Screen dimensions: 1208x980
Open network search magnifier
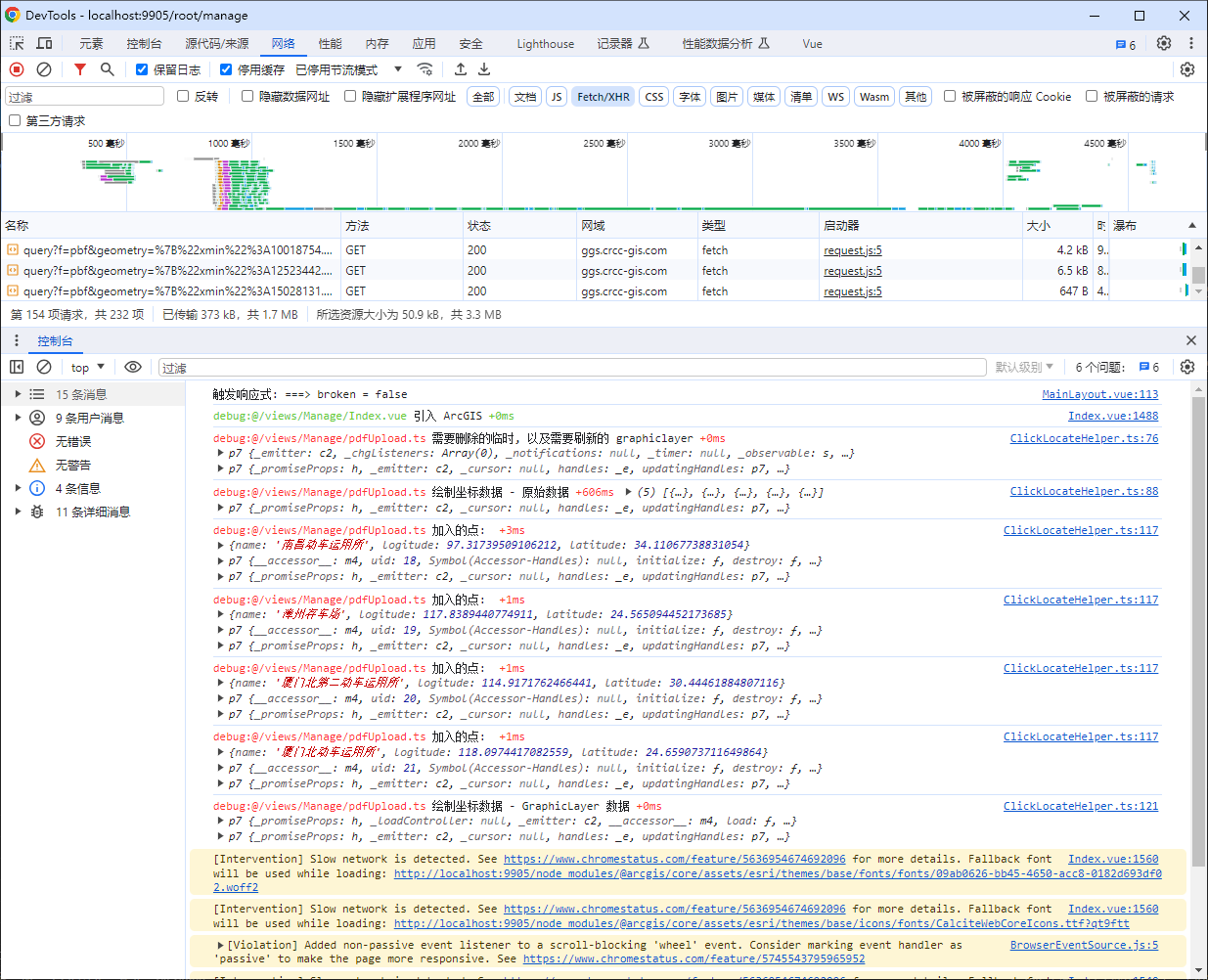(x=108, y=69)
